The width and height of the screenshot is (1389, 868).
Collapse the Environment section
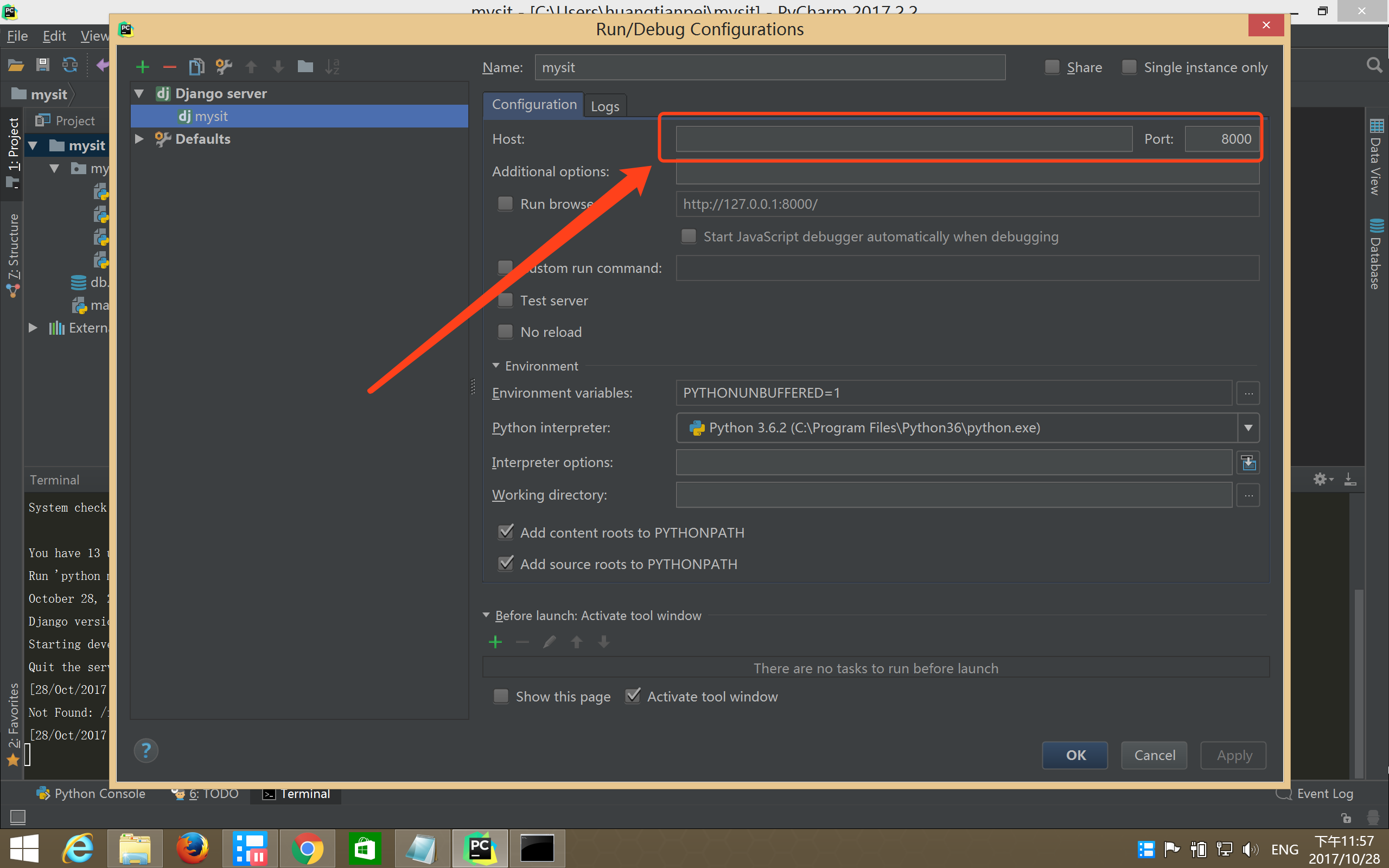tap(496, 365)
